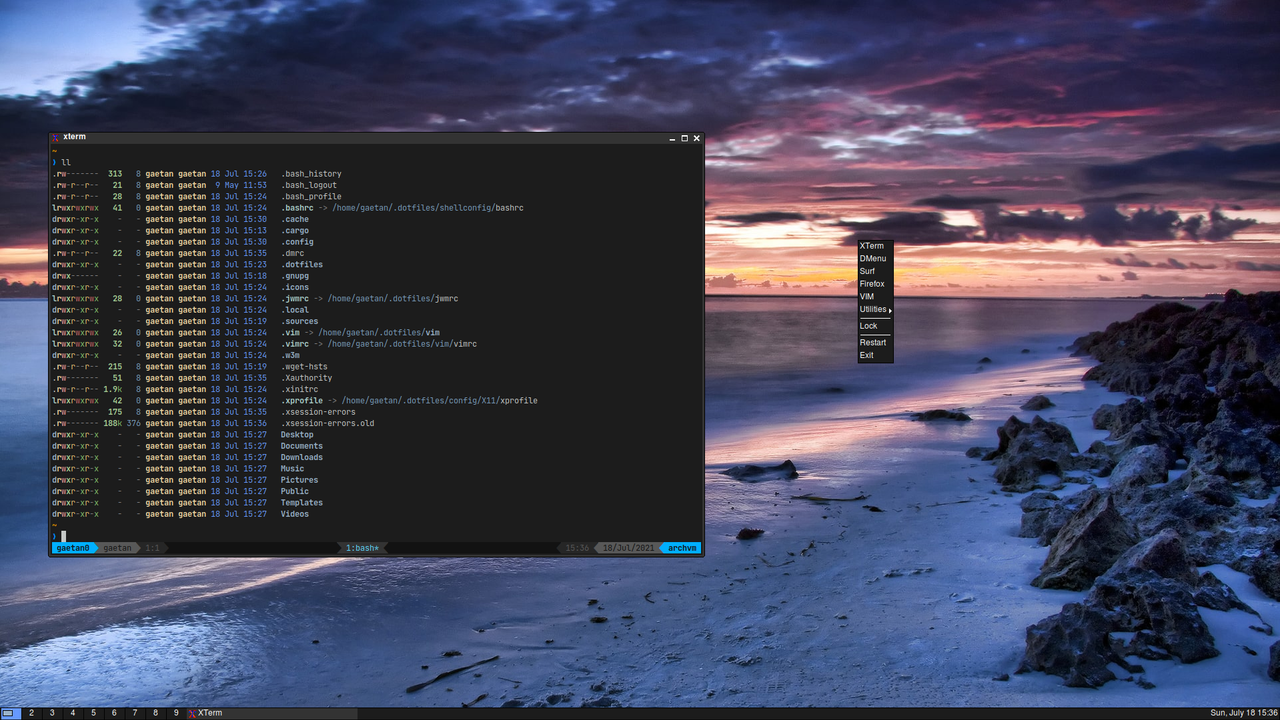This screenshot has height=720, width=1280.
Task: Launch XTerm from the root menu
Action: (875, 246)
